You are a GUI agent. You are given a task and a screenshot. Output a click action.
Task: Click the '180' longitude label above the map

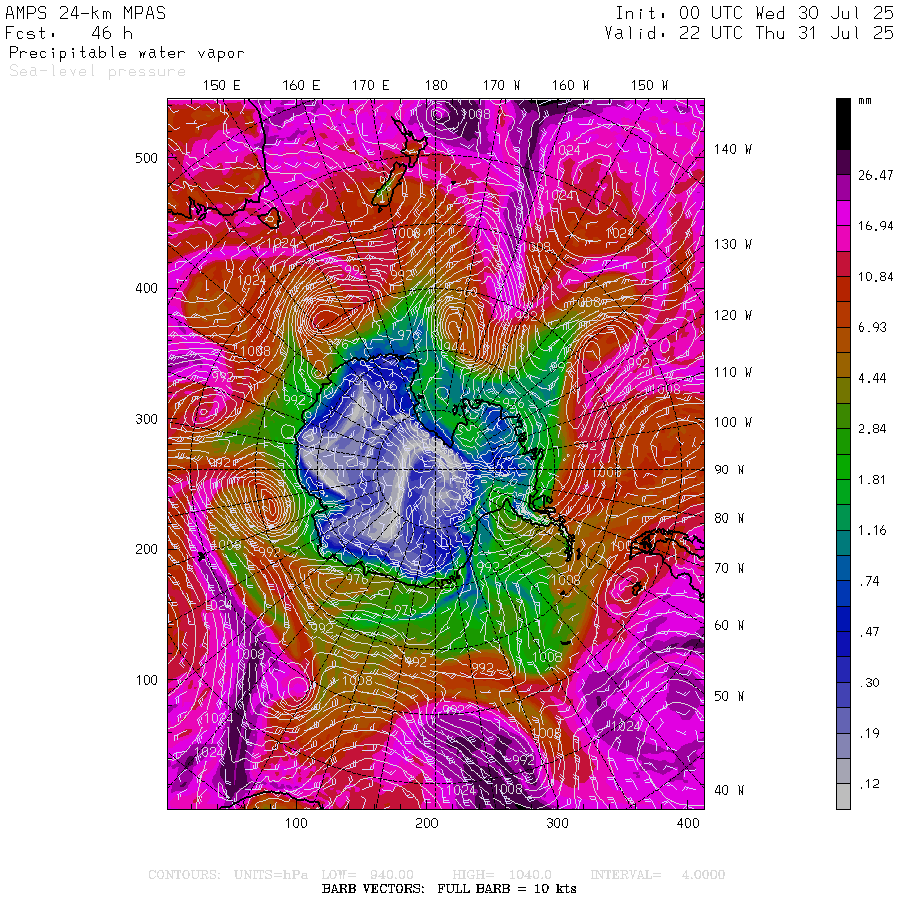tap(436, 86)
